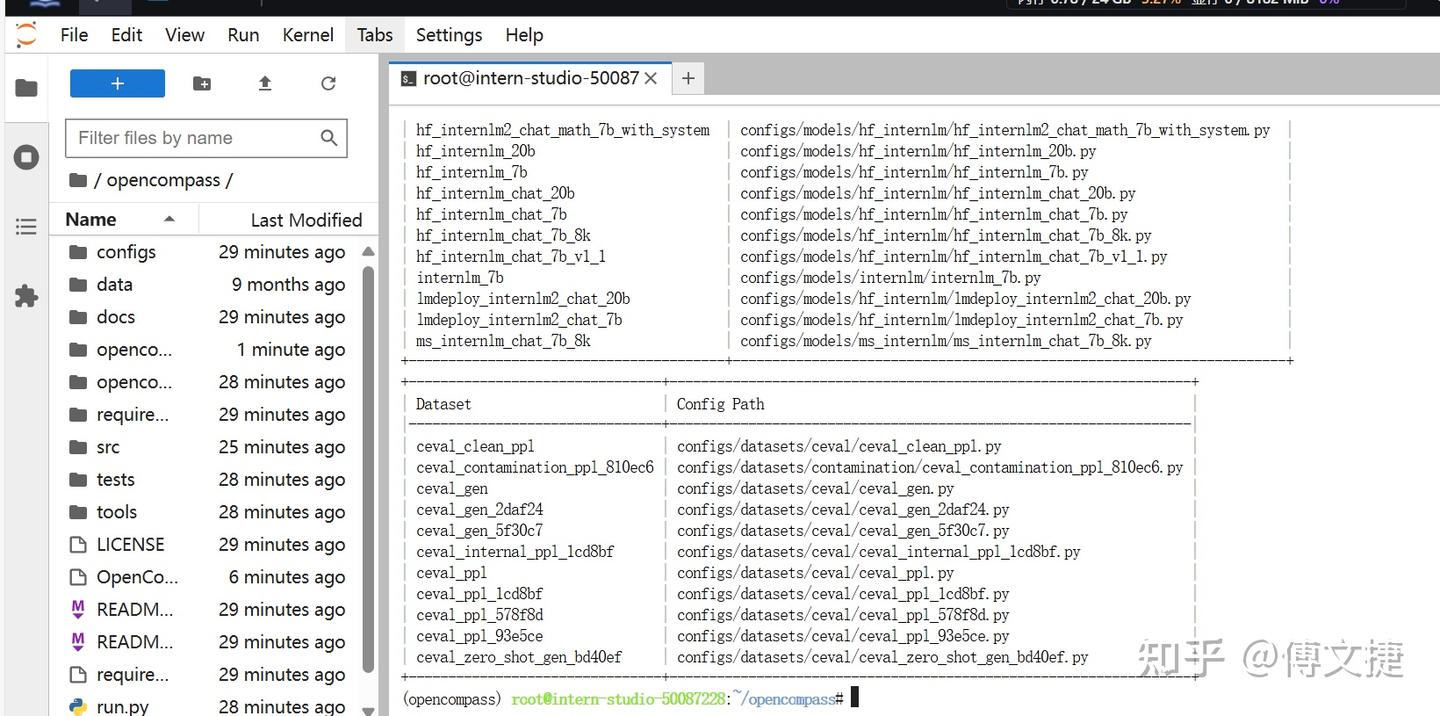This screenshot has width=1440, height=716.
Task: Create a new folder with the folder-plus icon
Action: click(x=202, y=84)
